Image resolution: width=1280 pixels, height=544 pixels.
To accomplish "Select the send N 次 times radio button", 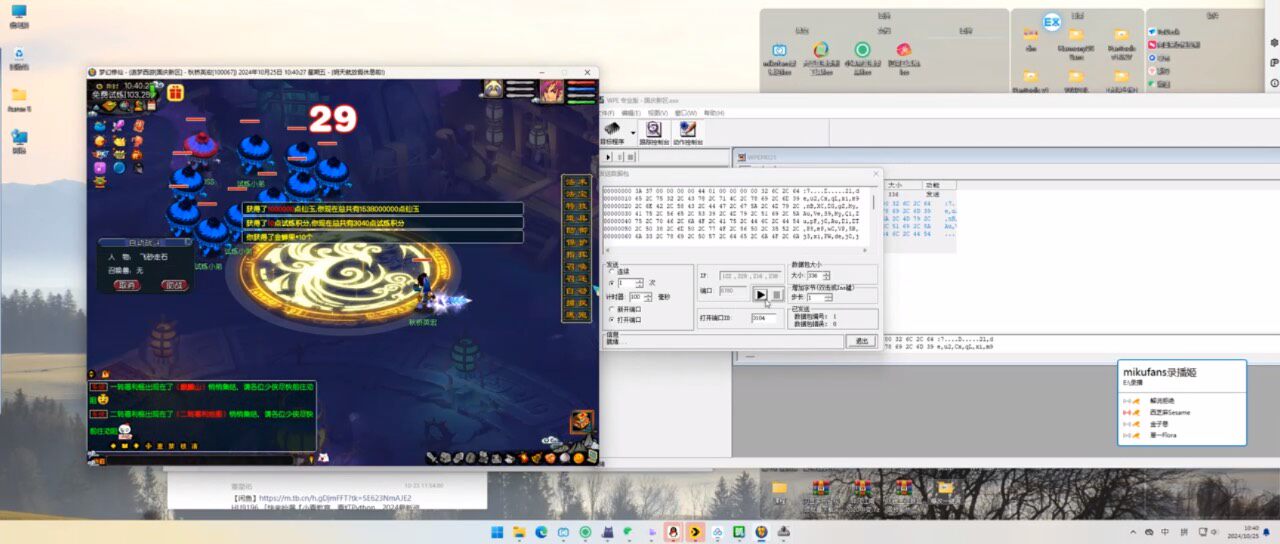I will pyautogui.click(x=611, y=283).
